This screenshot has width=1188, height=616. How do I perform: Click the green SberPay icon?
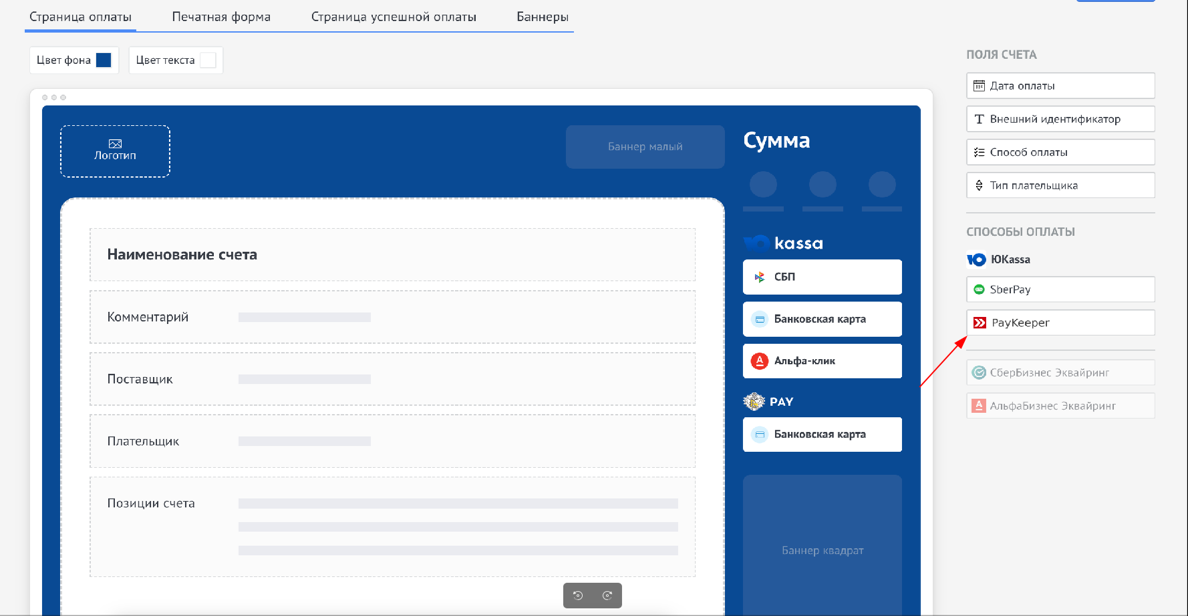(979, 289)
